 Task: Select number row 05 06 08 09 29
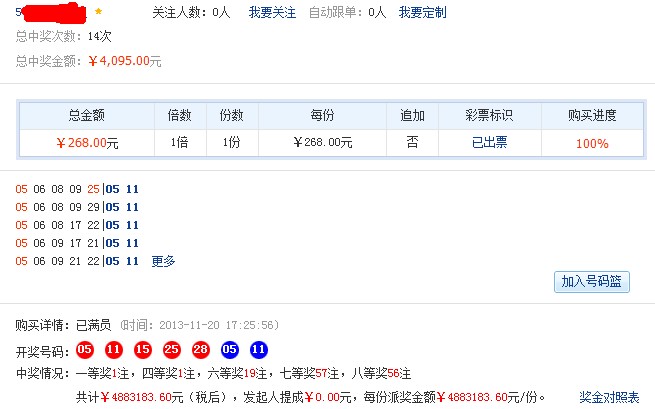click(x=77, y=207)
